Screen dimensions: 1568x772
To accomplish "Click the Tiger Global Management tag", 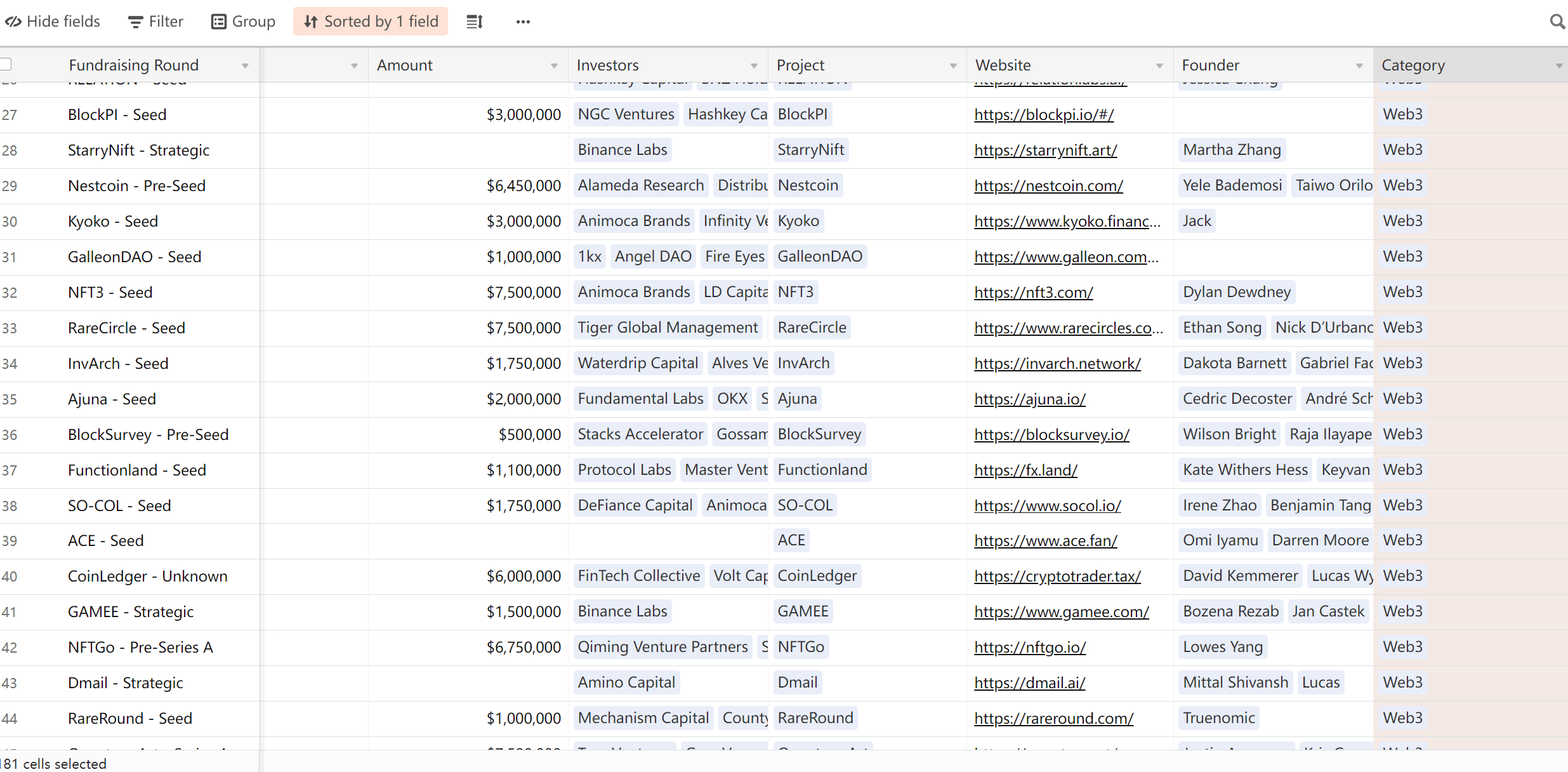I will click(668, 328).
